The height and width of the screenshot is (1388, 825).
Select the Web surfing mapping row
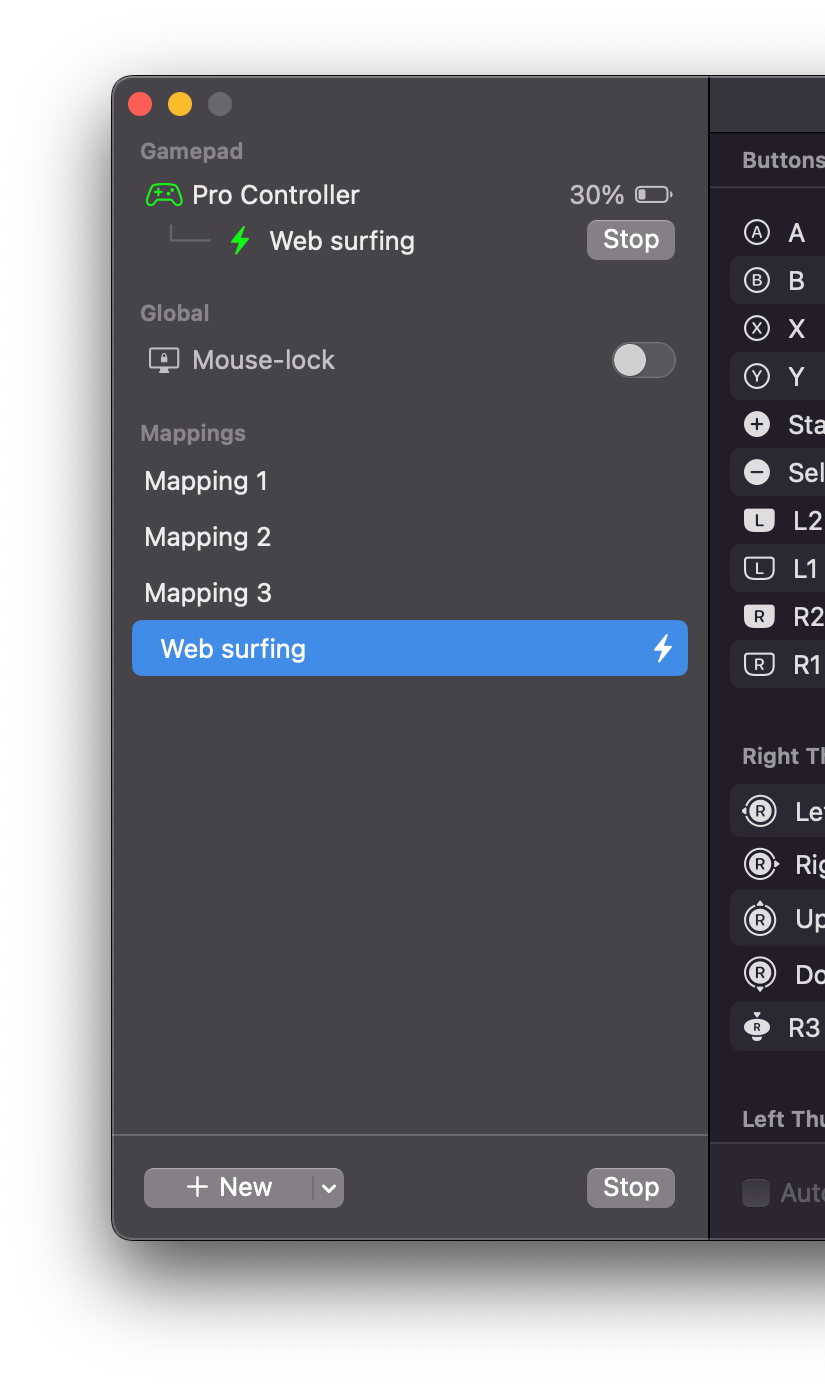pyautogui.click(x=410, y=648)
